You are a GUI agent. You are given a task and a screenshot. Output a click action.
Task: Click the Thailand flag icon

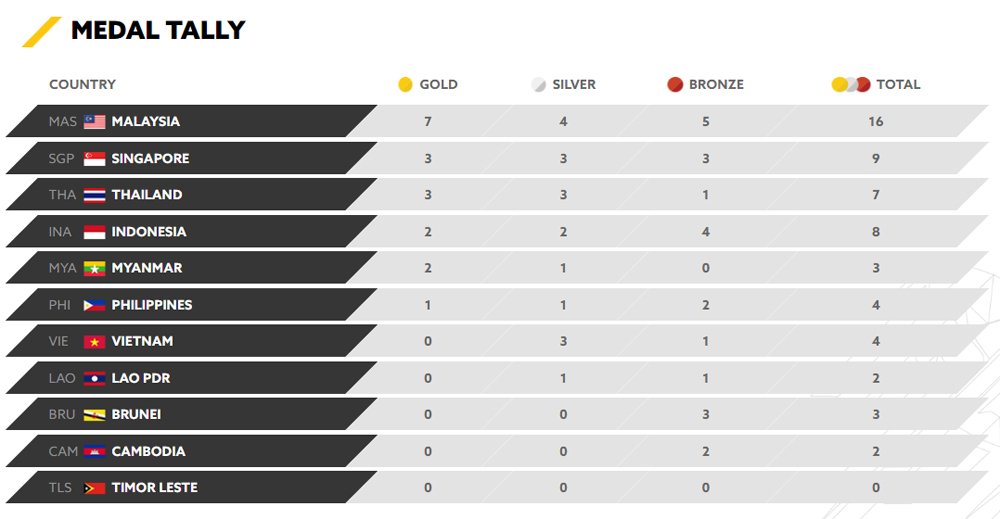(95, 195)
